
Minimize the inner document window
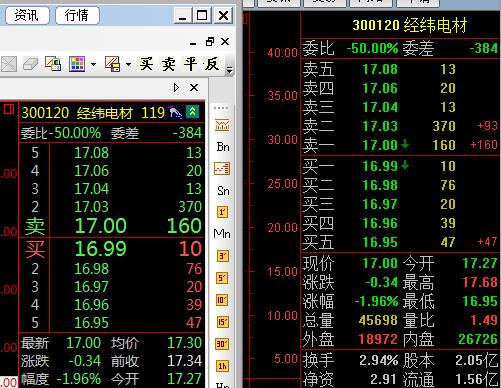[x=193, y=43]
